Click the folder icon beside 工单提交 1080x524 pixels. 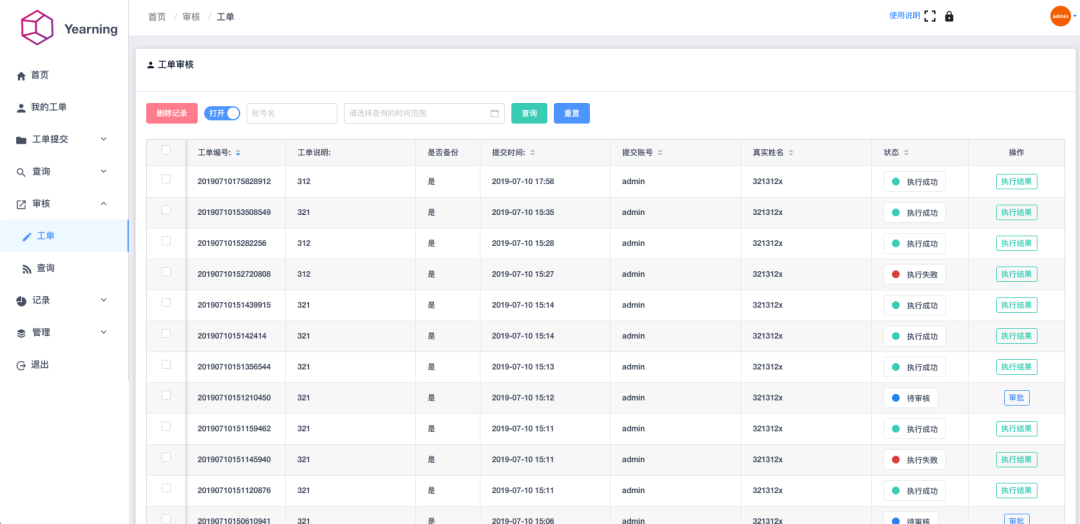click(x=21, y=140)
